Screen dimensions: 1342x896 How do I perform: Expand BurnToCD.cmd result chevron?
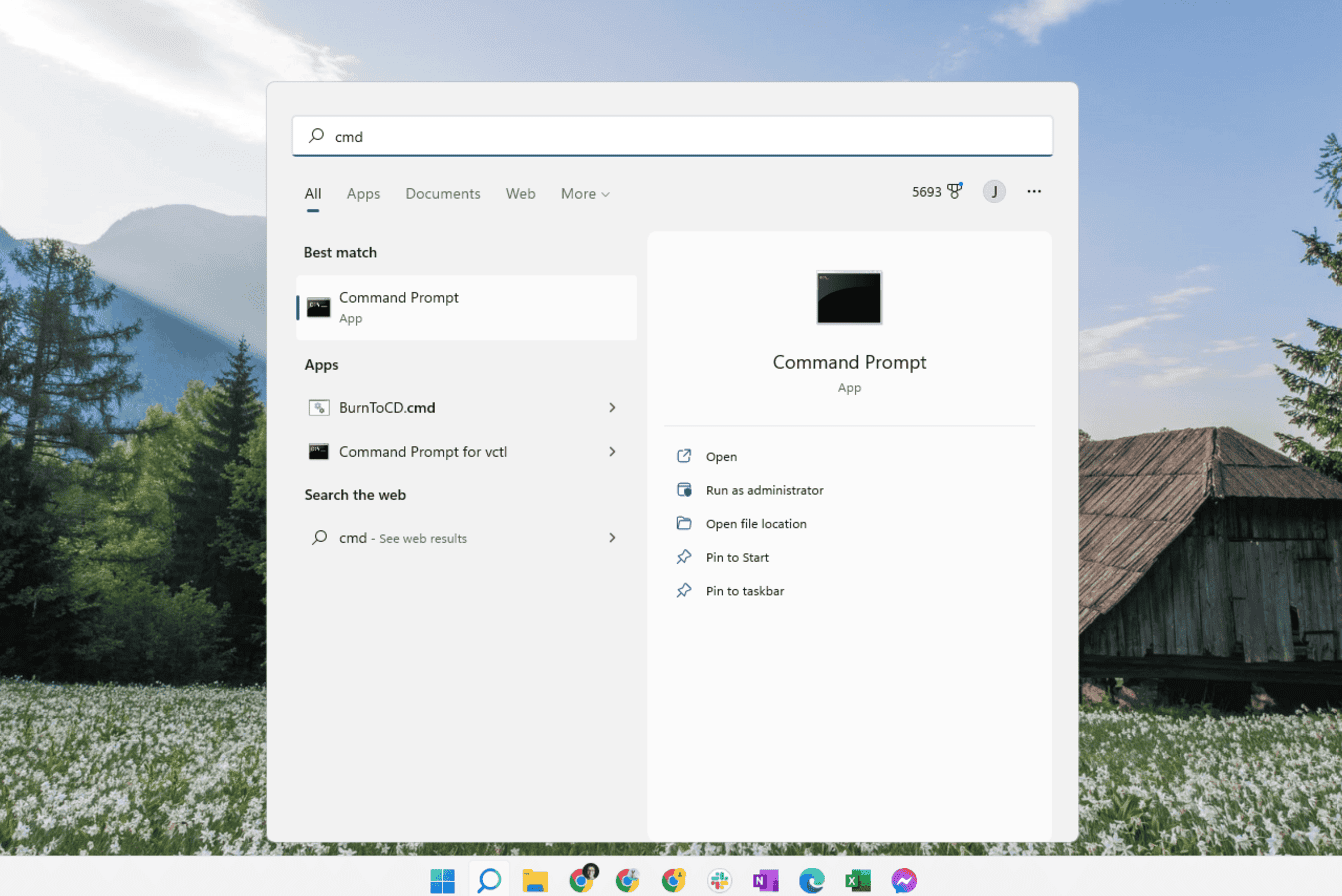click(612, 407)
